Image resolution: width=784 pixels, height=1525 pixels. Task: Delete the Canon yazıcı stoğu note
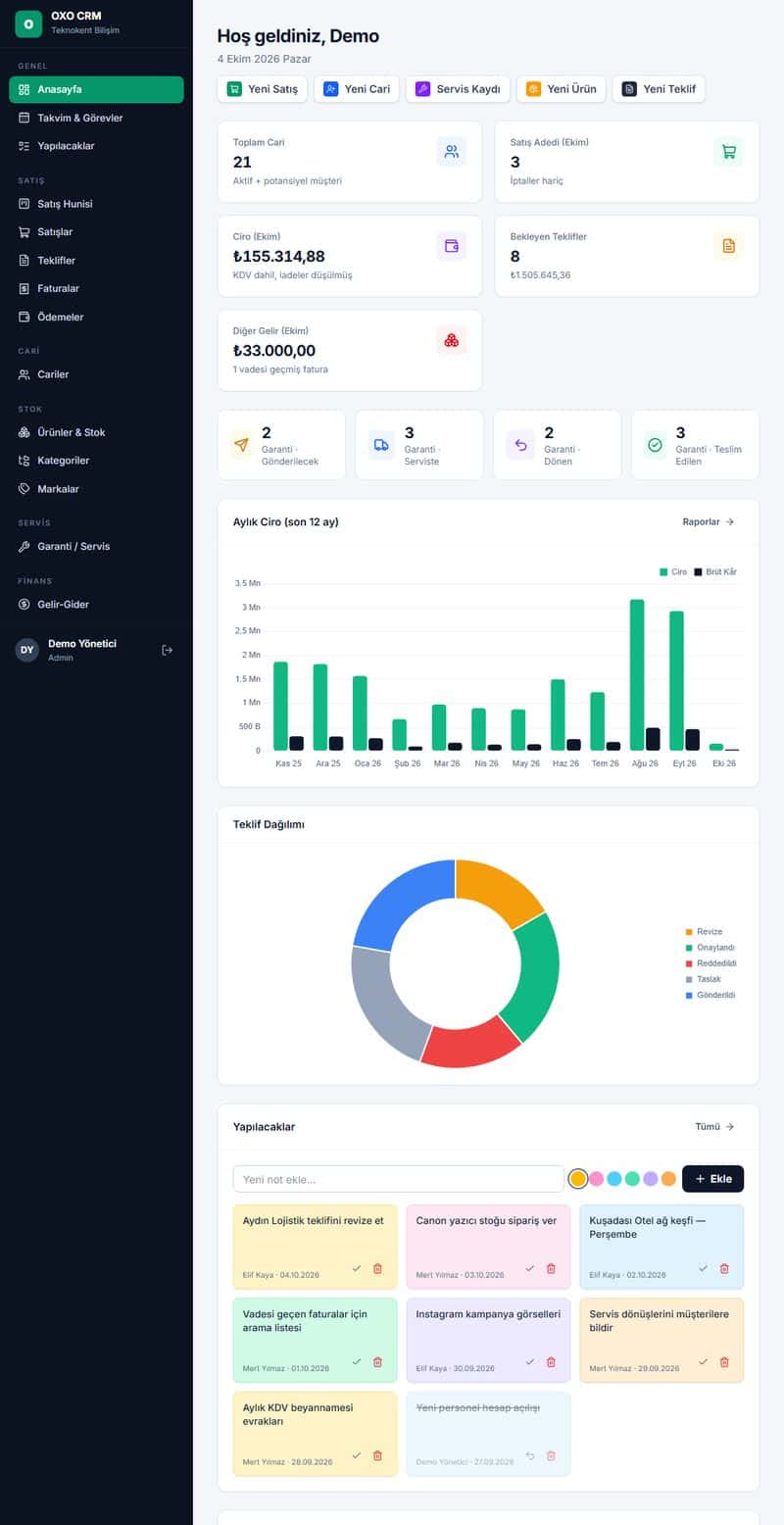(551, 1268)
